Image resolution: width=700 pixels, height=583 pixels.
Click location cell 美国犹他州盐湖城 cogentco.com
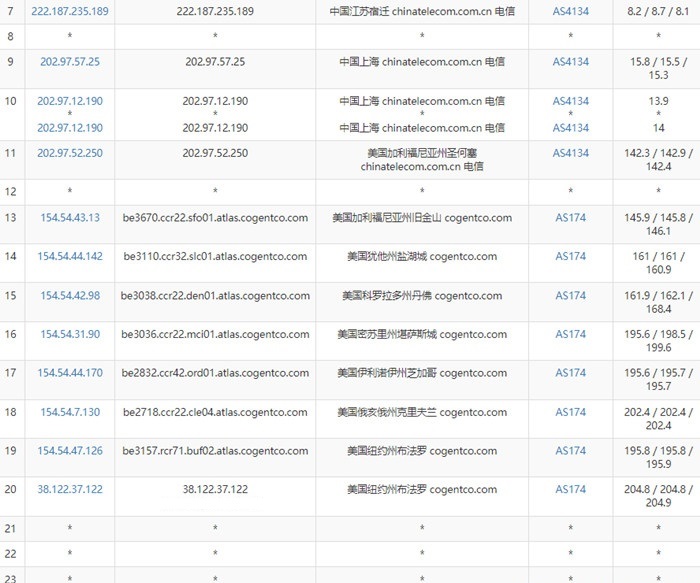(x=422, y=257)
